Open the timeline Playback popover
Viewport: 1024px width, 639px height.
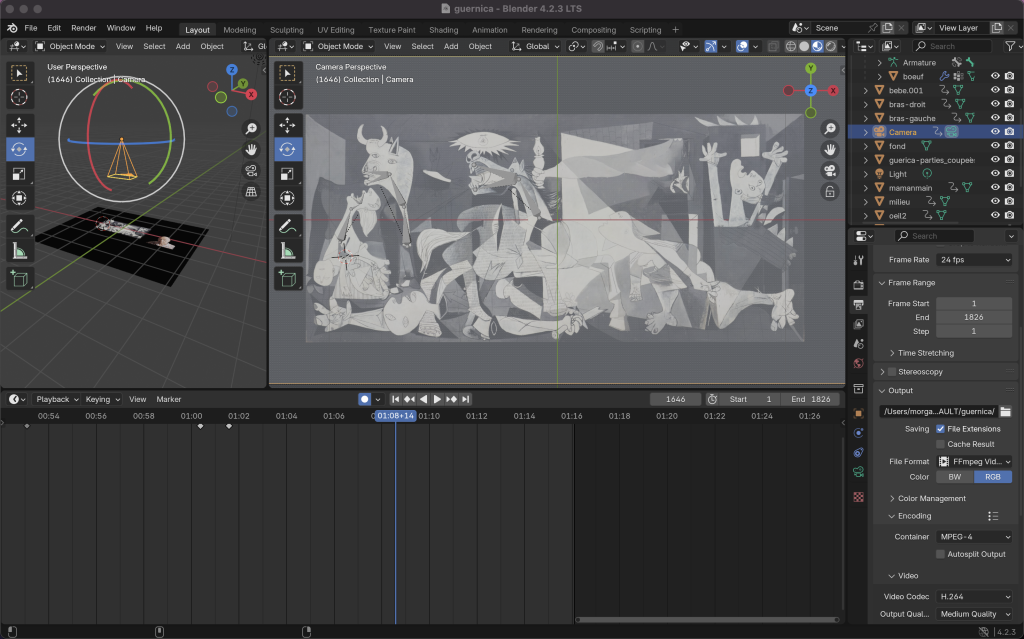(x=57, y=399)
